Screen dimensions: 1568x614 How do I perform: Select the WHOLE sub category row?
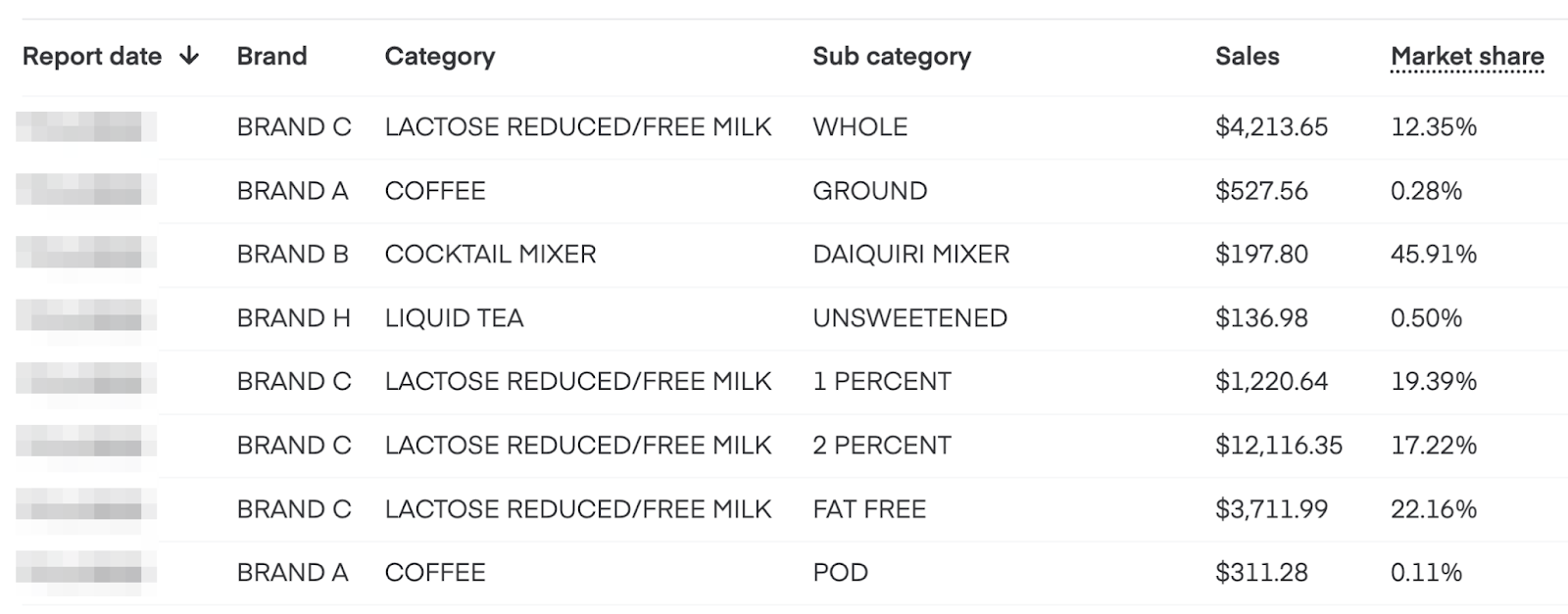click(x=784, y=127)
